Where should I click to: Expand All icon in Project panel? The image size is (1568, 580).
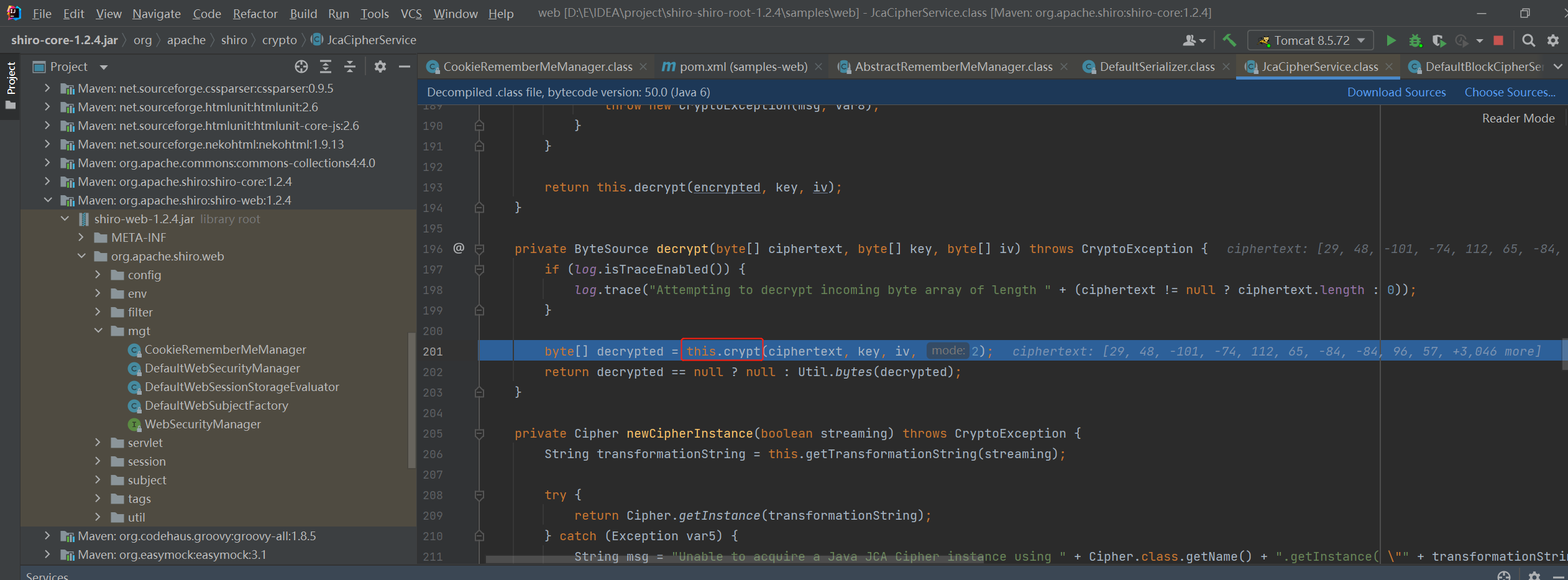[326, 67]
